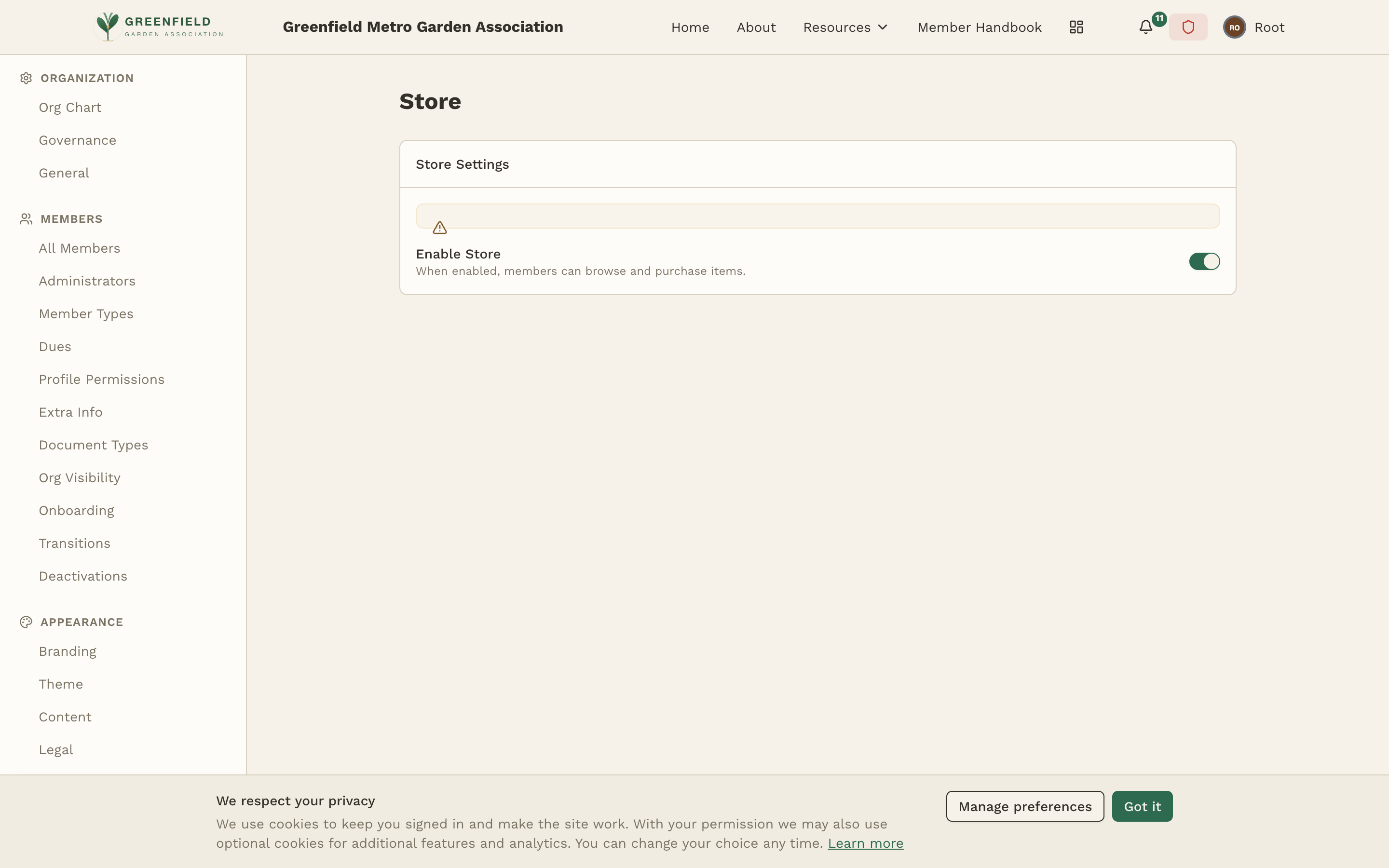Click the Members people icon
Screen dimensions: 1389x868
tap(26, 219)
